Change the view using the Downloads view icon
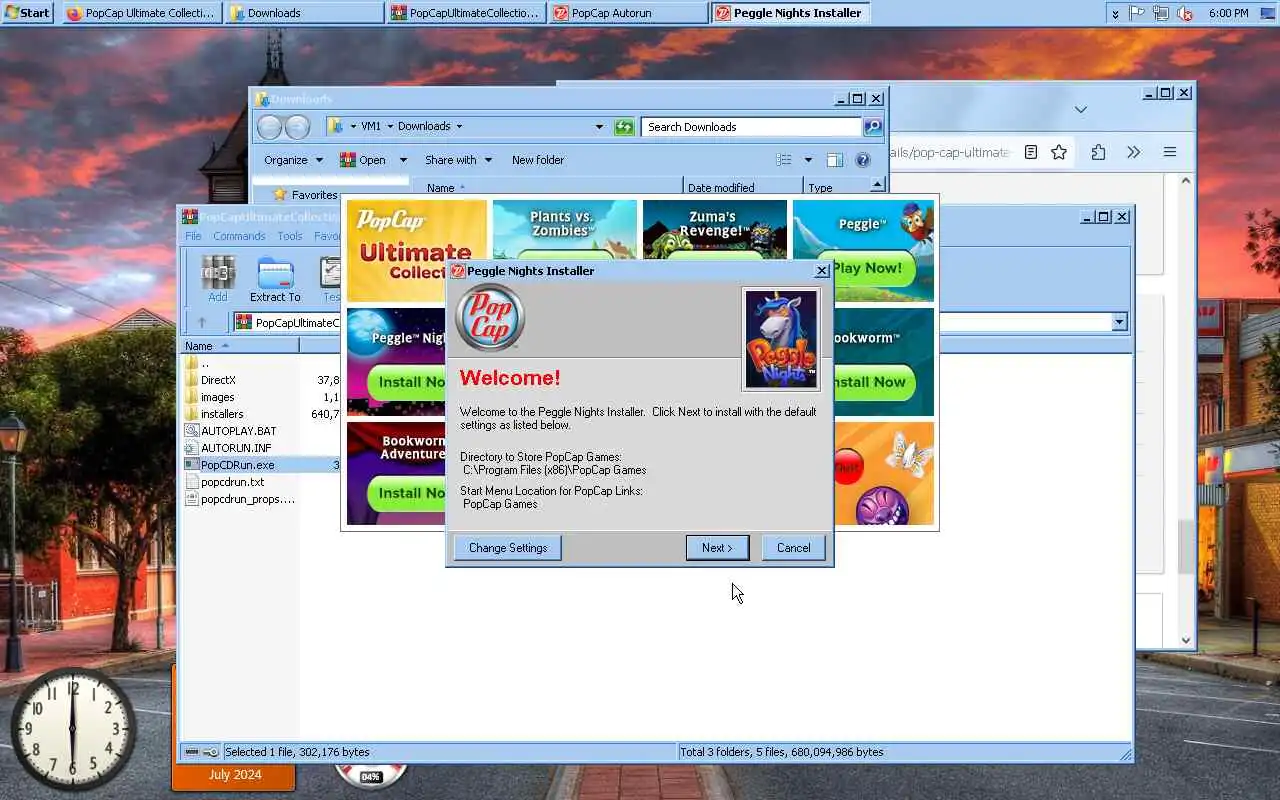The width and height of the screenshot is (1280, 800). (x=785, y=160)
